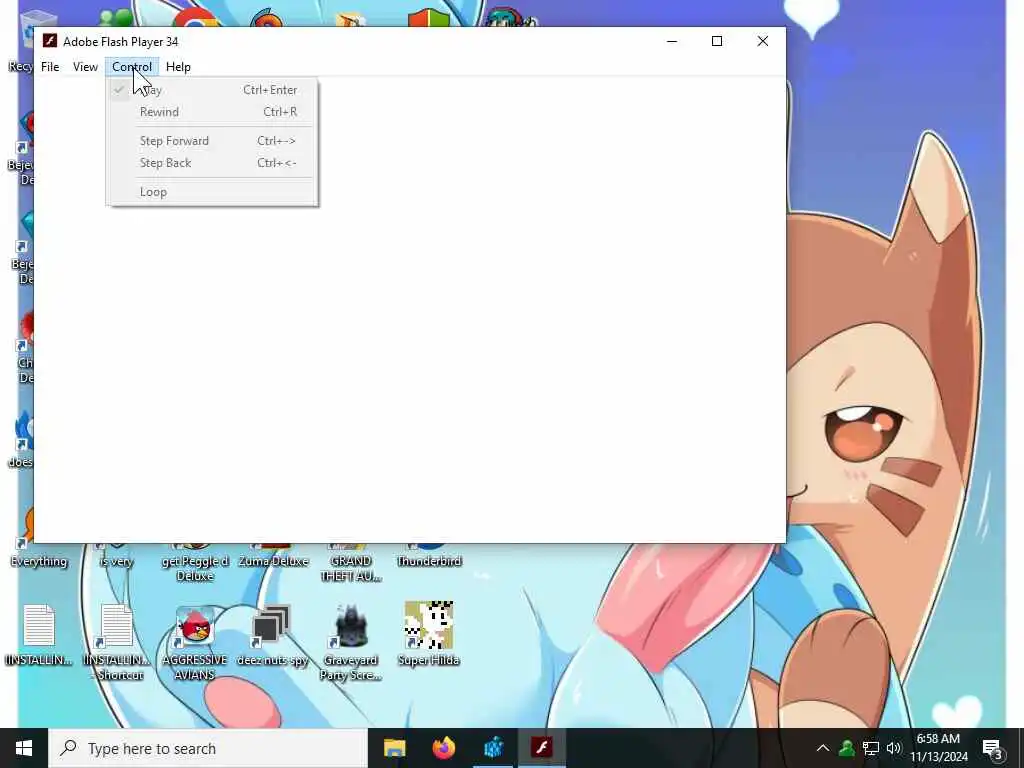The height and width of the screenshot is (768, 1024).
Task: Open Firefox from the taskbar
Action: [443, 748]
